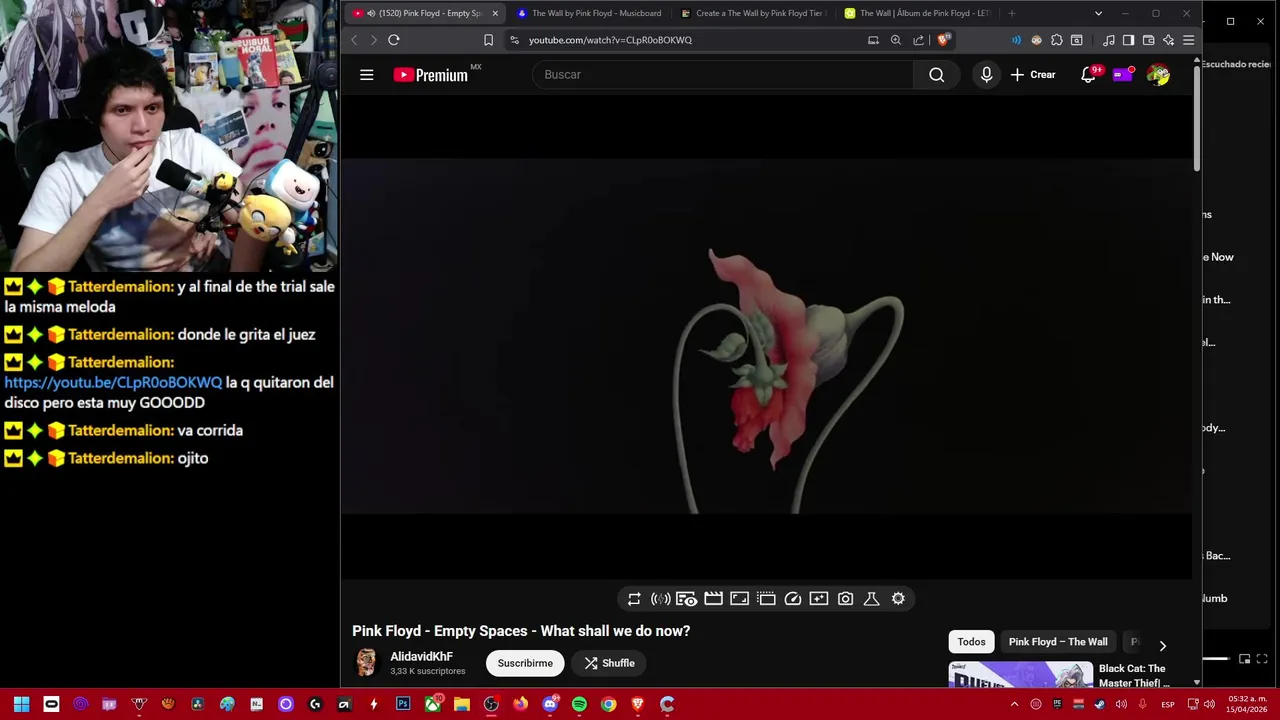Open playback speed gauge control
This screenshot has height=720, width=1280.
point(792,599)
